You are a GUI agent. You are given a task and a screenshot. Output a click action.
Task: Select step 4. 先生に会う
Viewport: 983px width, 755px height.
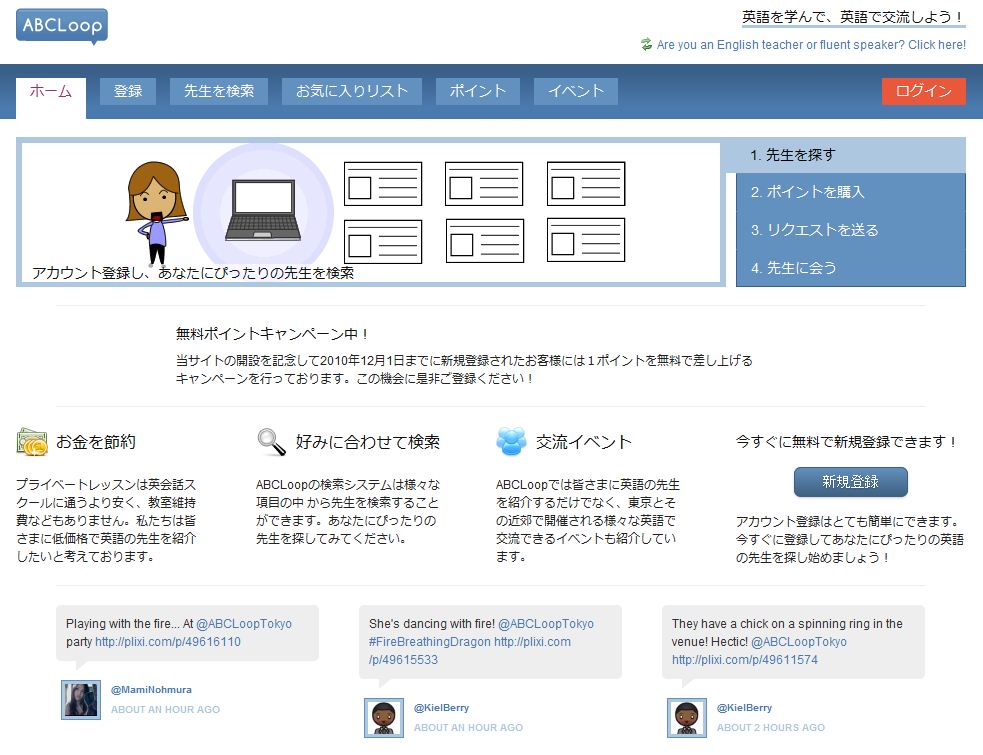point(851,268)
